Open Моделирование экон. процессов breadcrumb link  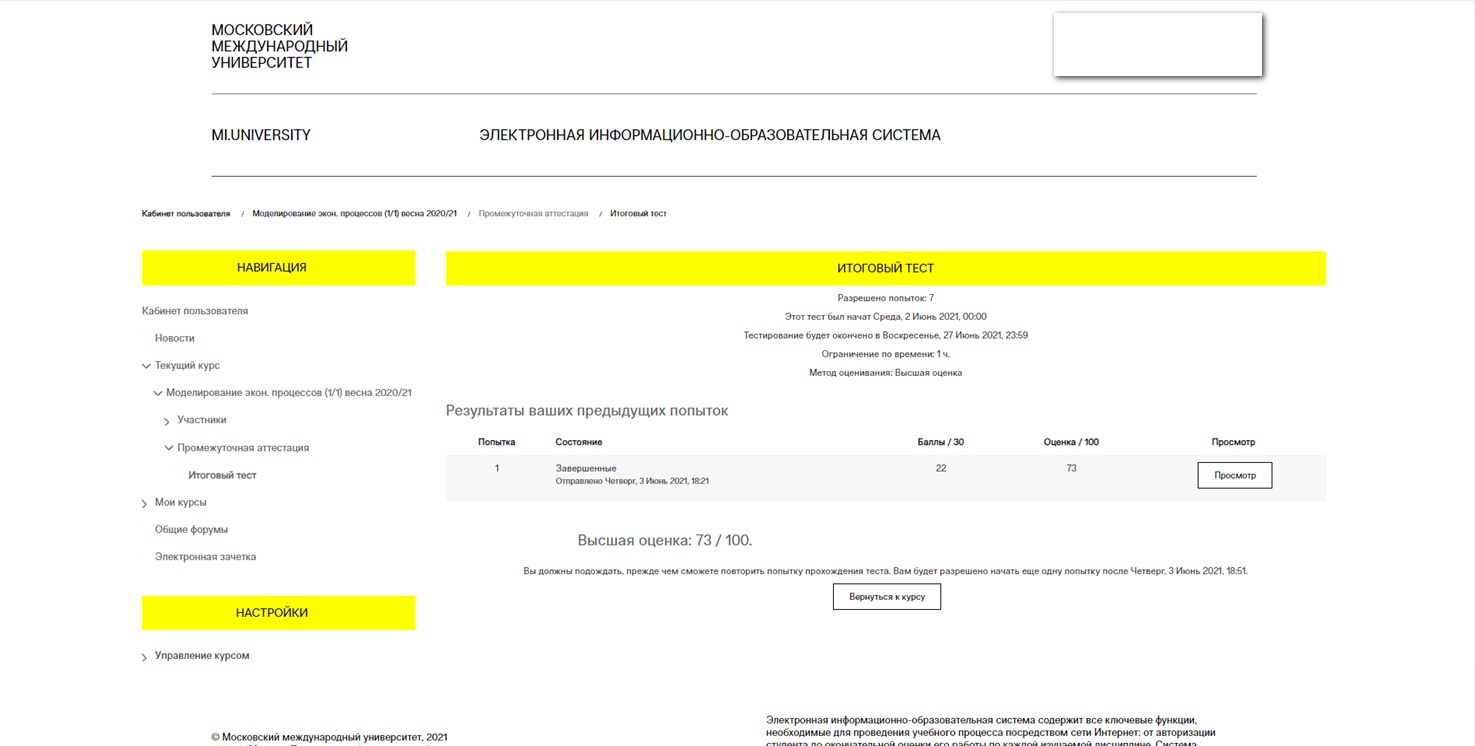[x=354, y=214]
